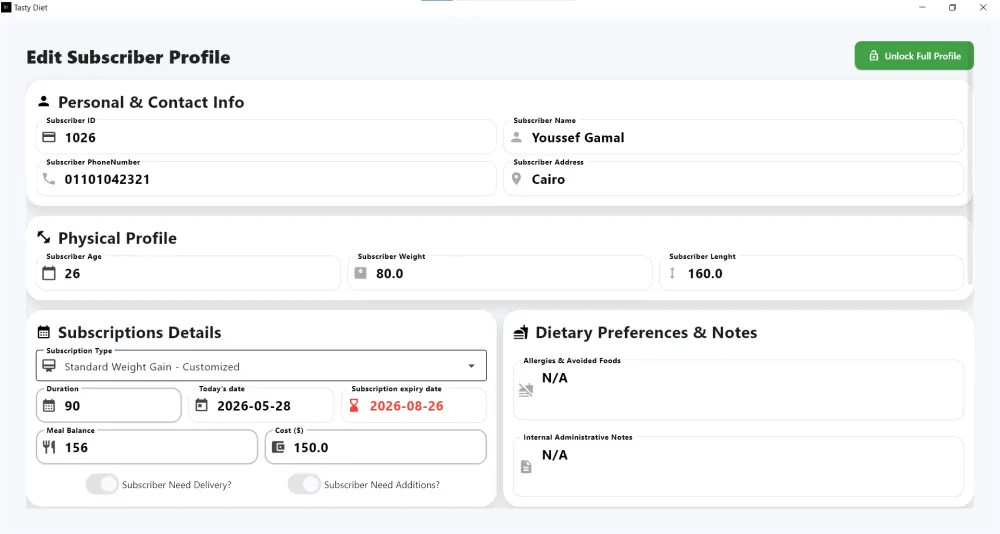Click the scale icon in Subscriber Weight field
Screen dimensions: 1000x534
[360, 273]
